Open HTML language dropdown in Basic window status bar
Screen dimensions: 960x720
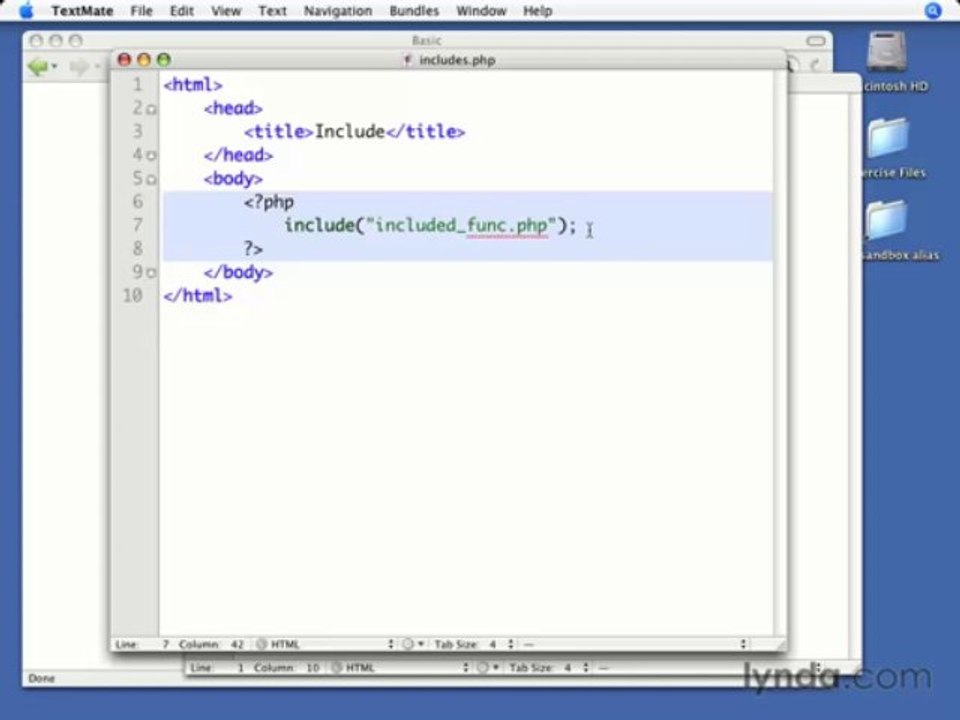tap(401, 667)
